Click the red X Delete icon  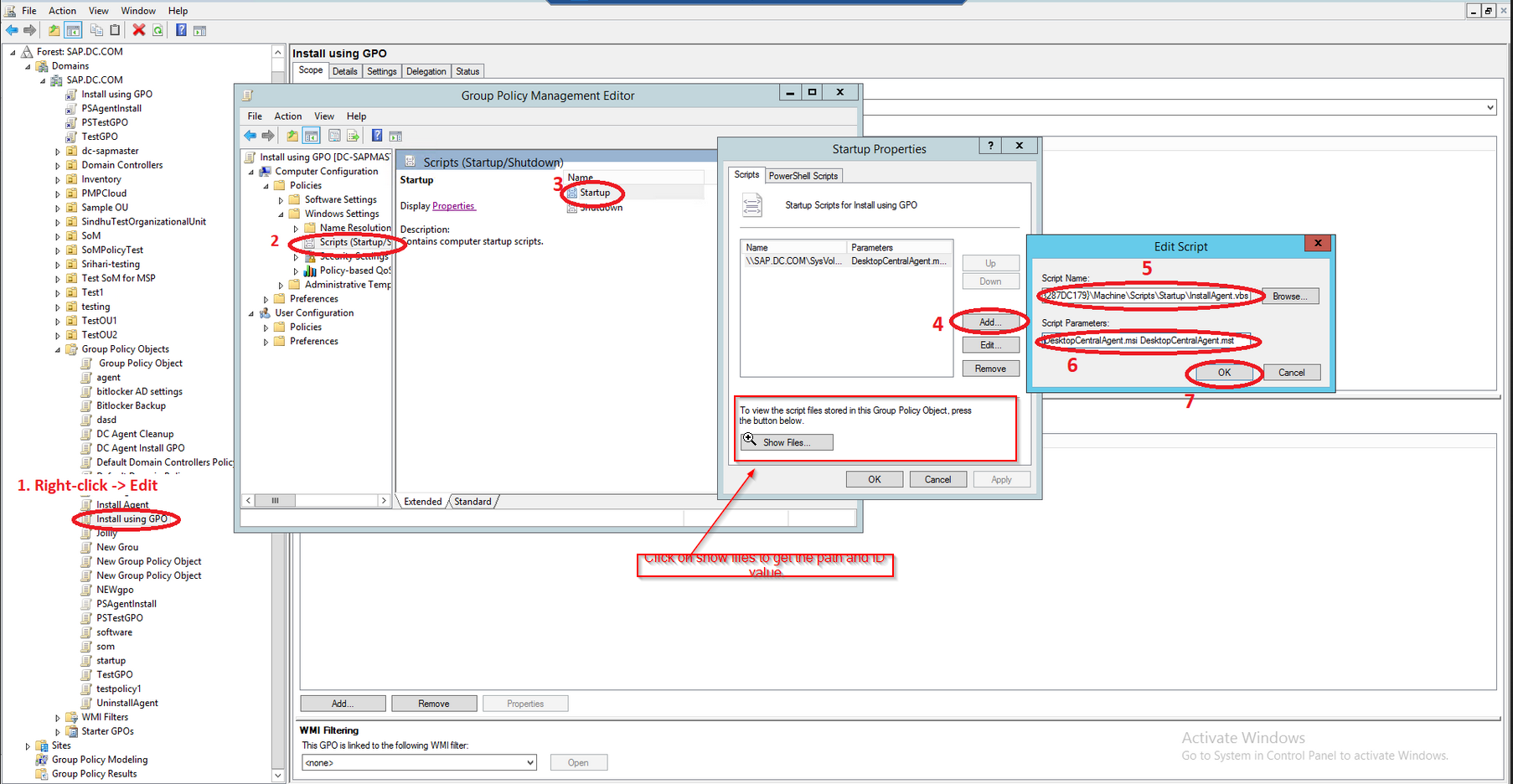pyautogui.click(x=139, y=30)
